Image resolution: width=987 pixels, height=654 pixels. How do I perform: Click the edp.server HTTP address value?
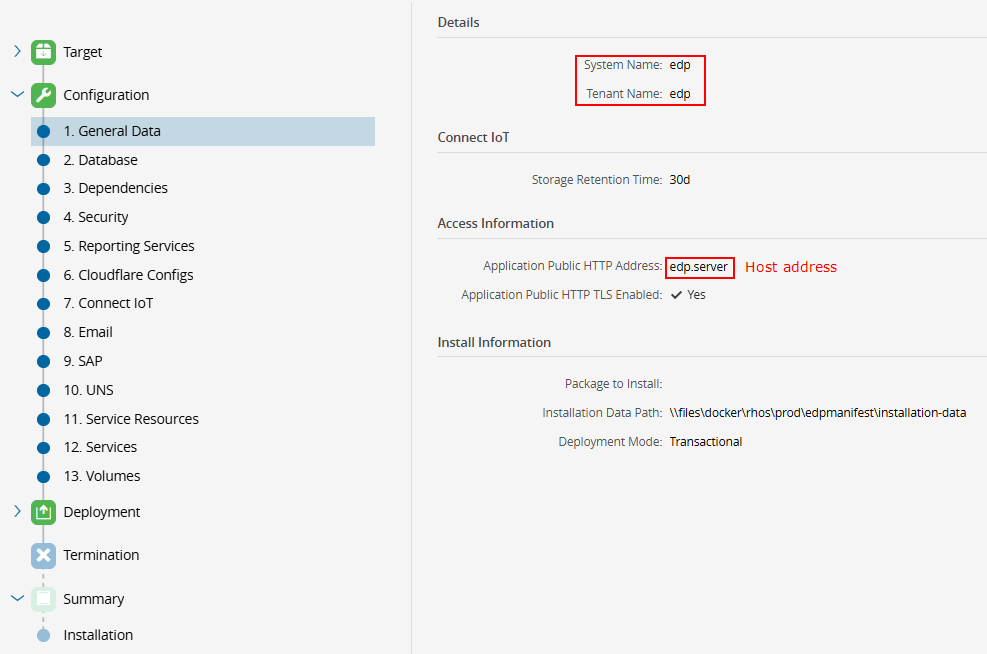click(x=698, y=267)
